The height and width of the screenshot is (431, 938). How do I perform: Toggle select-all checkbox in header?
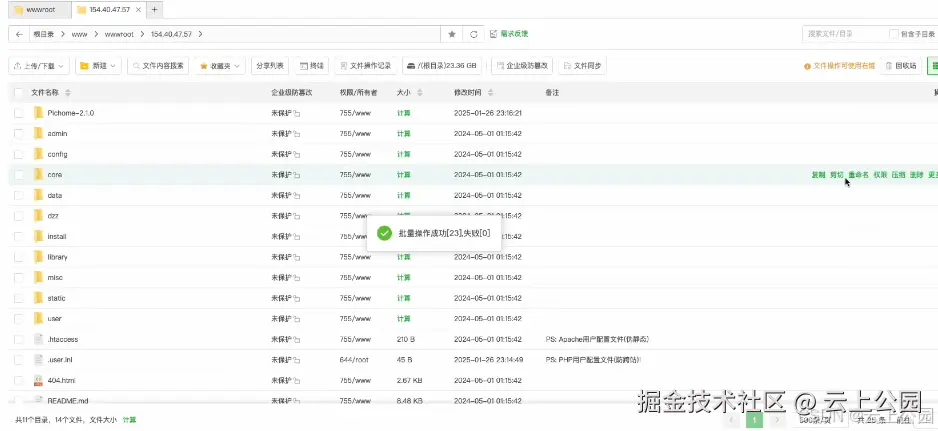[19, 93]
